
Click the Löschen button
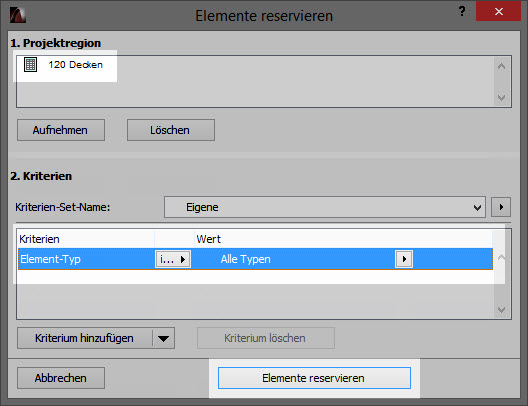pos(171,130)
